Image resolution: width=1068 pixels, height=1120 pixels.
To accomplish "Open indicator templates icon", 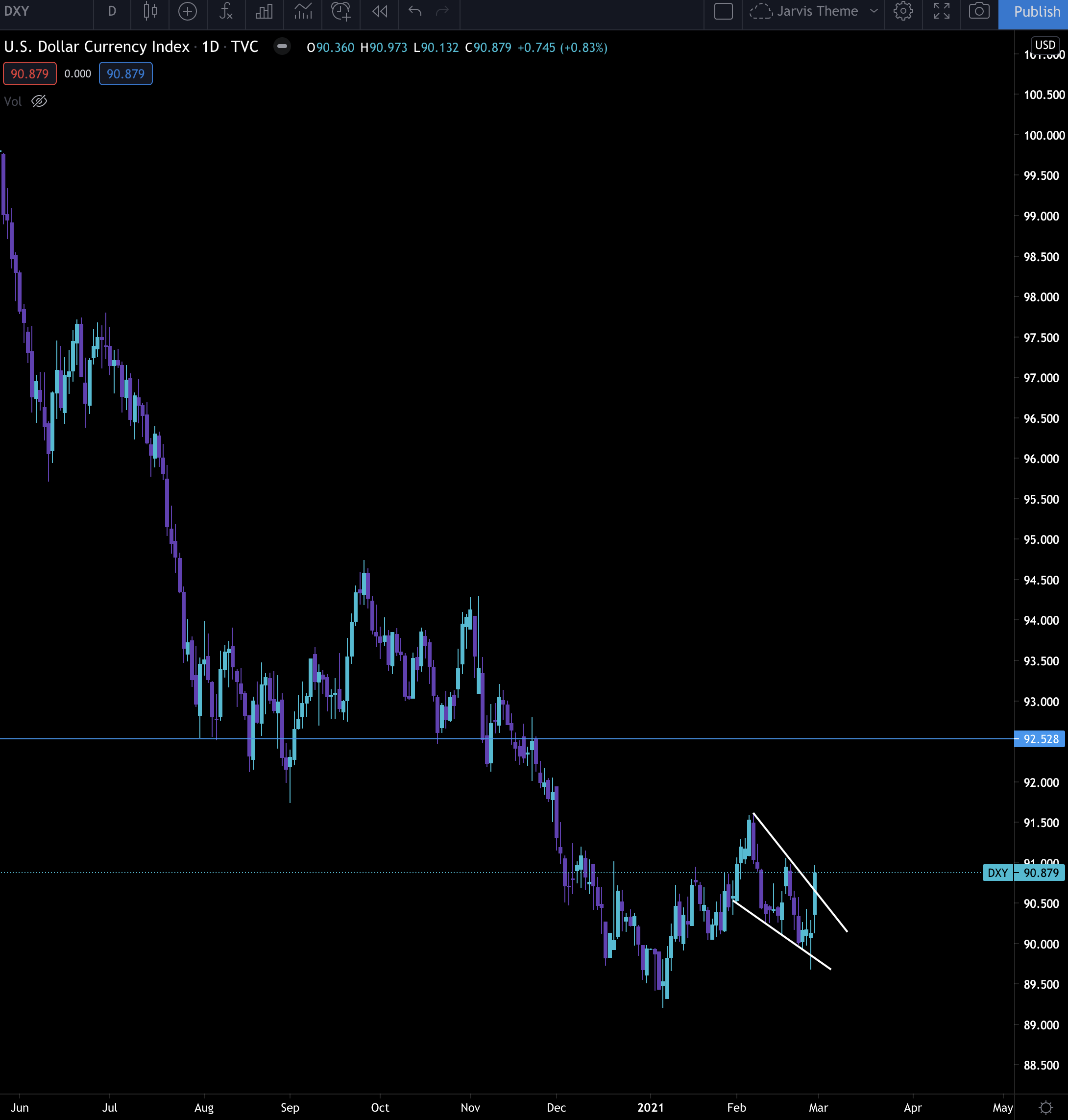I will click(x=303, y=11).
